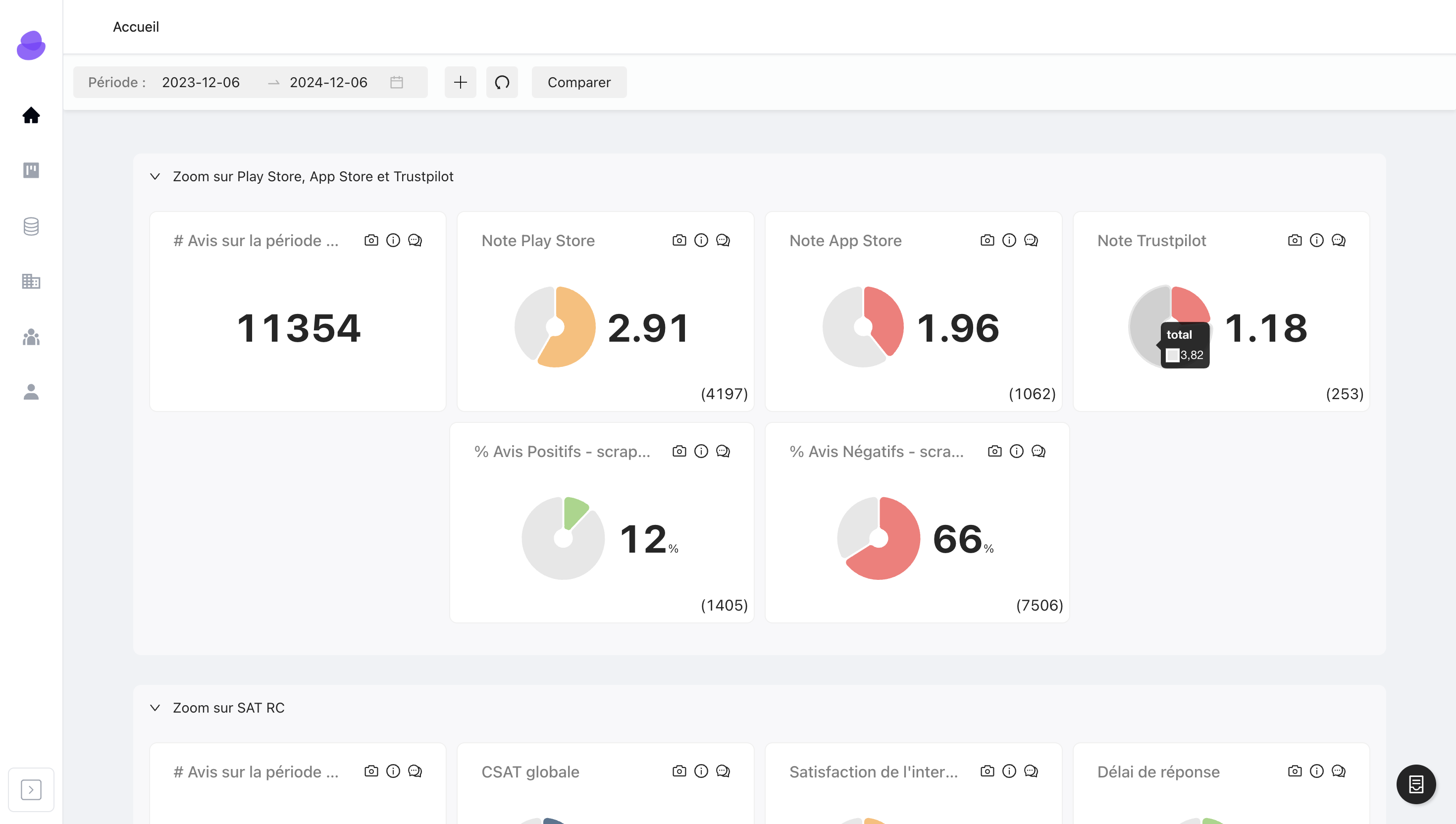Open comments on Note App Store
This screenshot has height=824, width=1456.
click(x=1031, y=241)
